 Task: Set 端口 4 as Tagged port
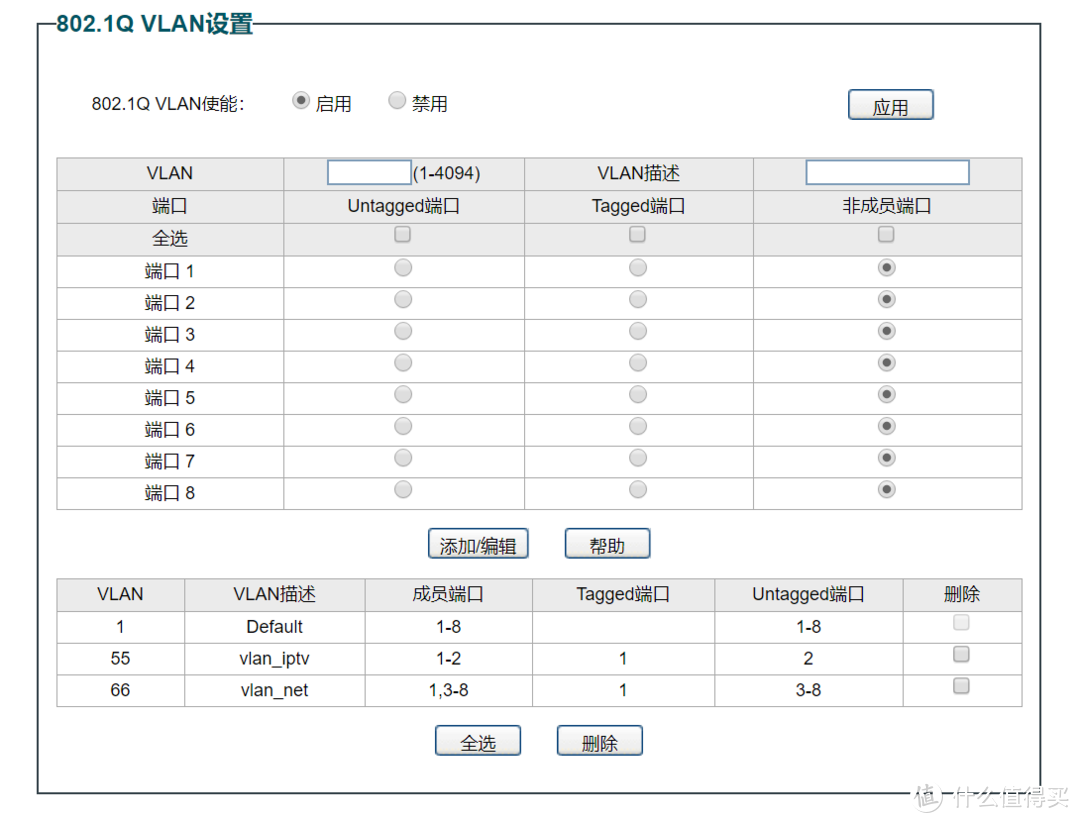point(638,363)
